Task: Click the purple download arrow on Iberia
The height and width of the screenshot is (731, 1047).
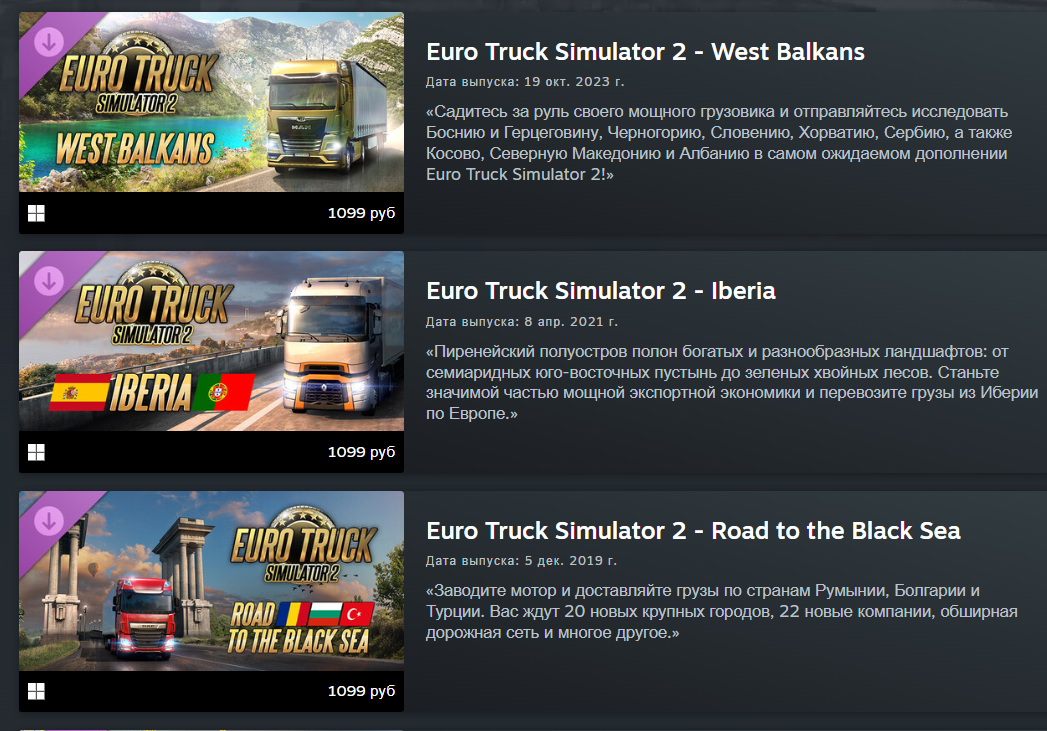Action: pos(49,281)
